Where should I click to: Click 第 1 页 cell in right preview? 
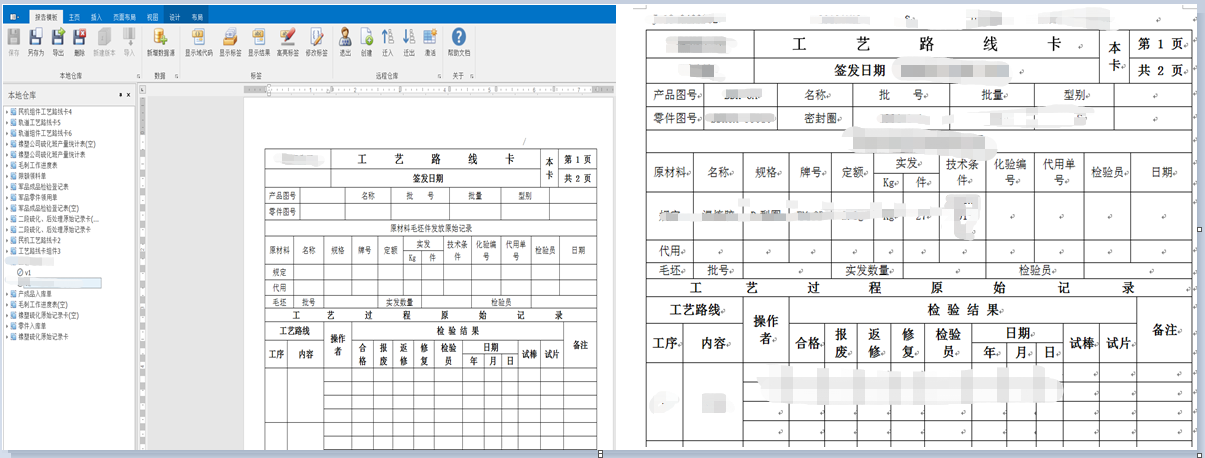point(1160,44)
